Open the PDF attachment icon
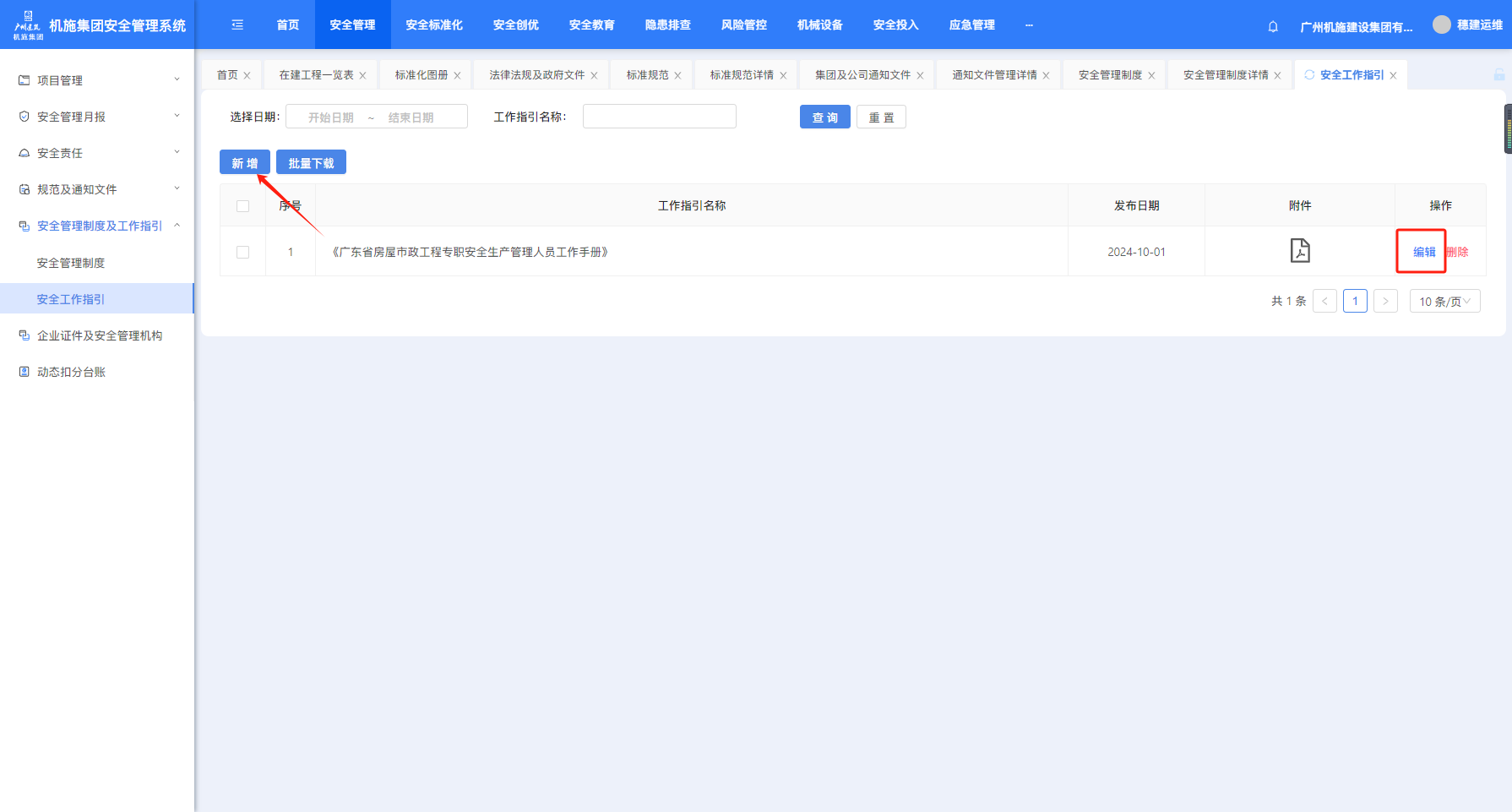The height and width of the screenshot is (812, 1512). coord(1299,251)
